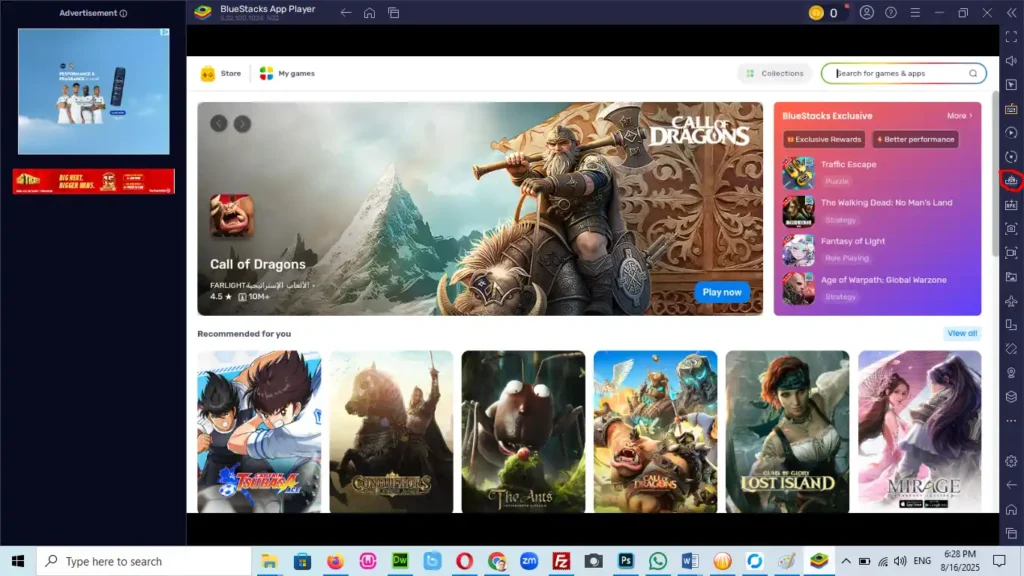Click the title bar home icon
1024x576 pixels.
[370, 13]
